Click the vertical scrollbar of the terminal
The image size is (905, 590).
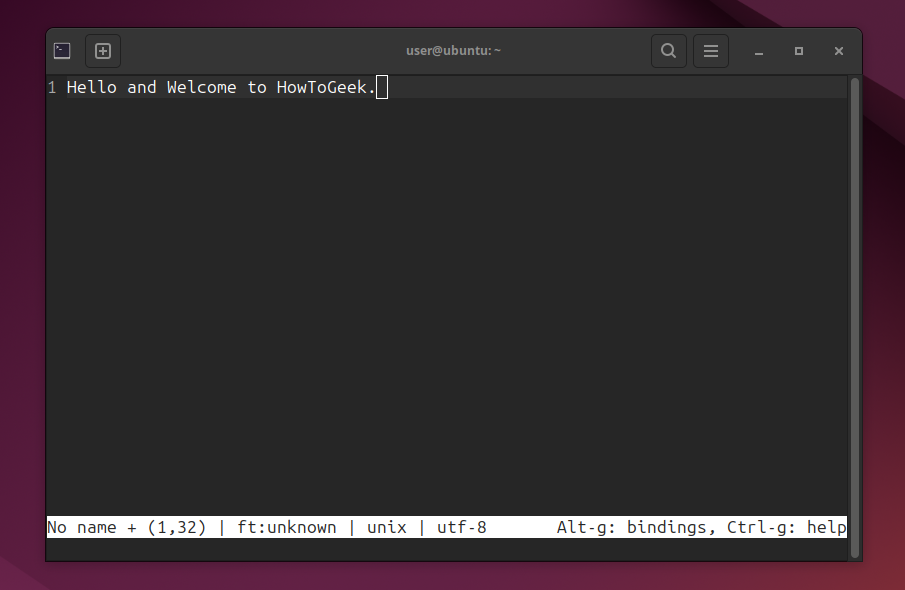click(x=855, y=318)
